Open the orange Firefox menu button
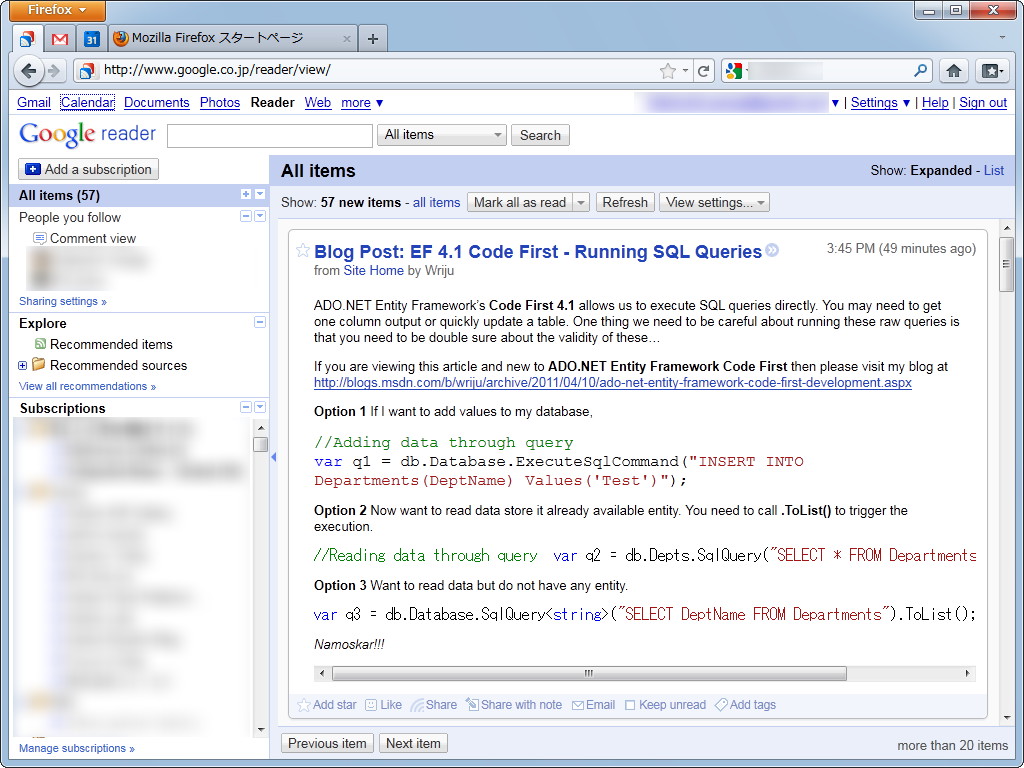Image resolution: width=1024 pixels, height=768 pixels. (x=57, y=10)
